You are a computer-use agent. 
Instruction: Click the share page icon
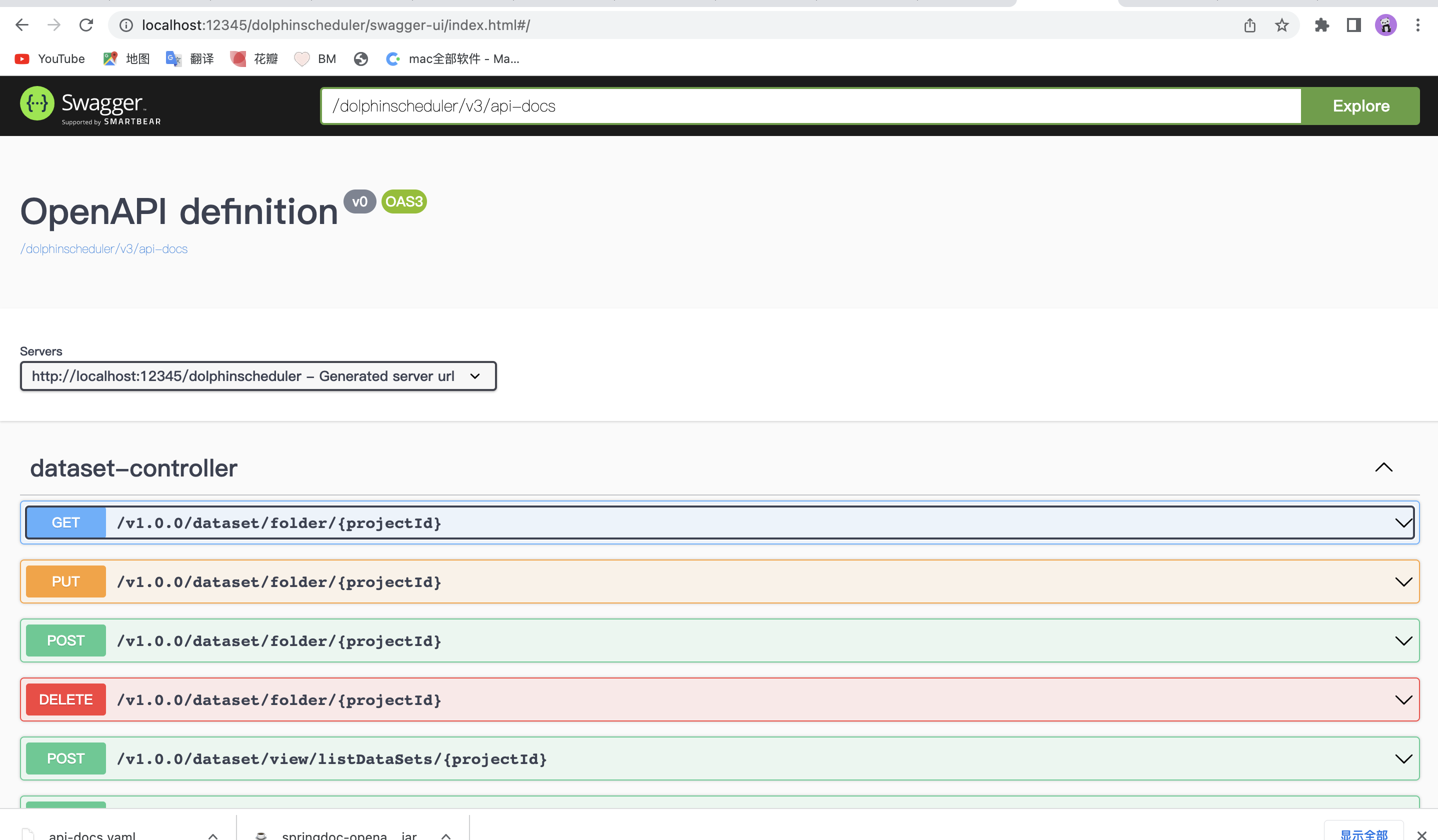coord(1249,25)
